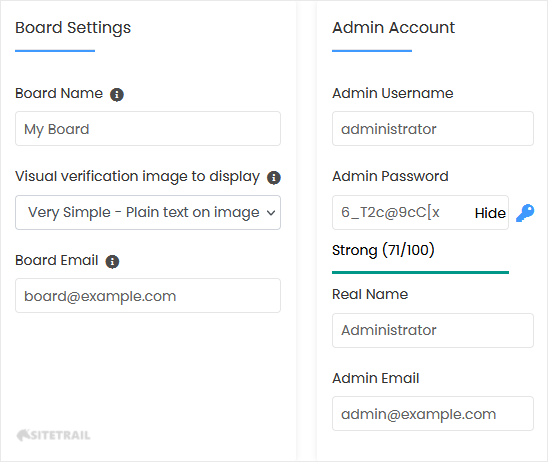Click into the Board Email field
Viewport: 548px width, 462px height.
click(148, 296)
